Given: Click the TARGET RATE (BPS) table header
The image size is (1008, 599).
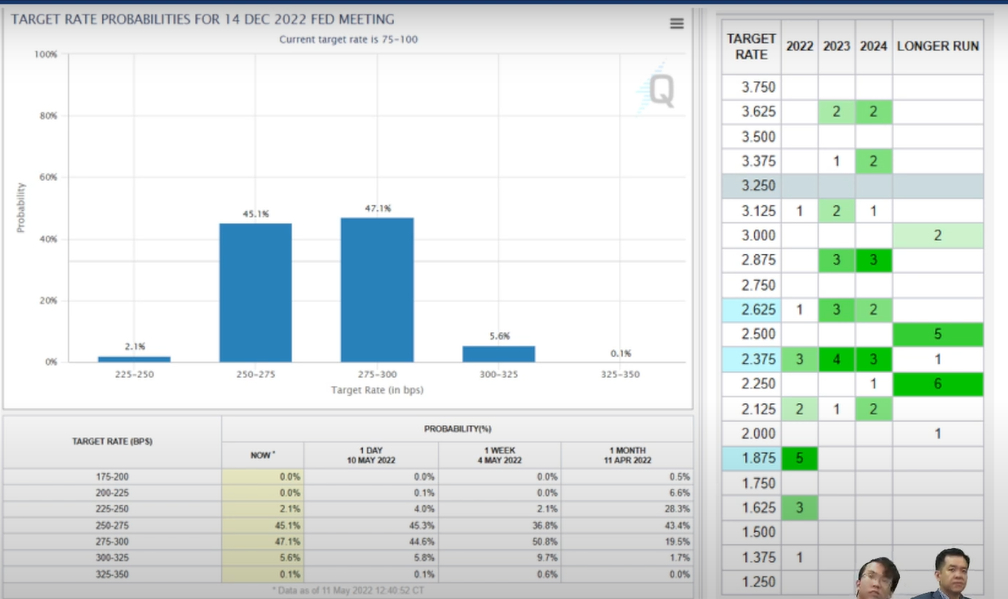Looking at the screenshot, I should click(111, 441).
